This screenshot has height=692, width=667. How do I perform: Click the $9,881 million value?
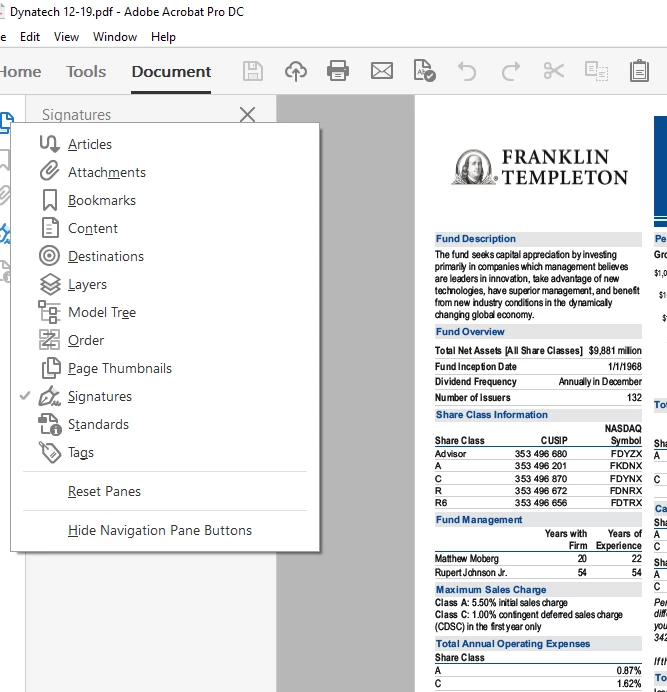[x=615, y=351]
